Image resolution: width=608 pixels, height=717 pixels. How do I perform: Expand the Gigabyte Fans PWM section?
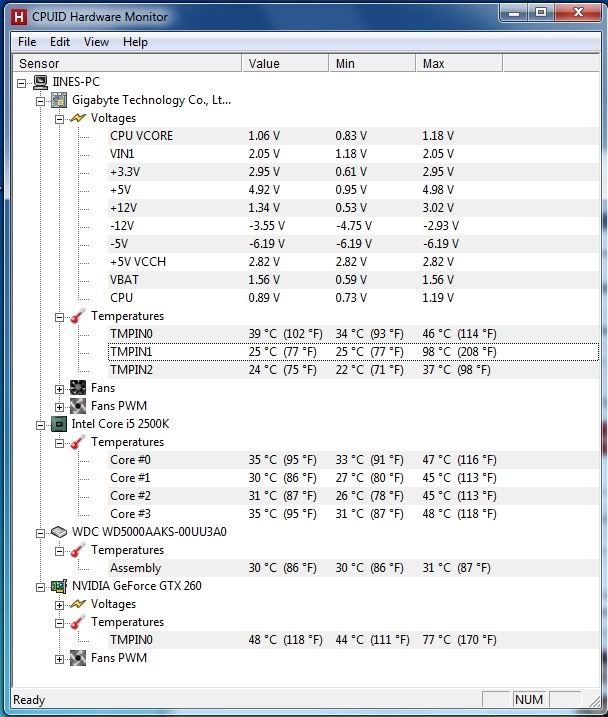pyautogui.click(x=59, y=407)
